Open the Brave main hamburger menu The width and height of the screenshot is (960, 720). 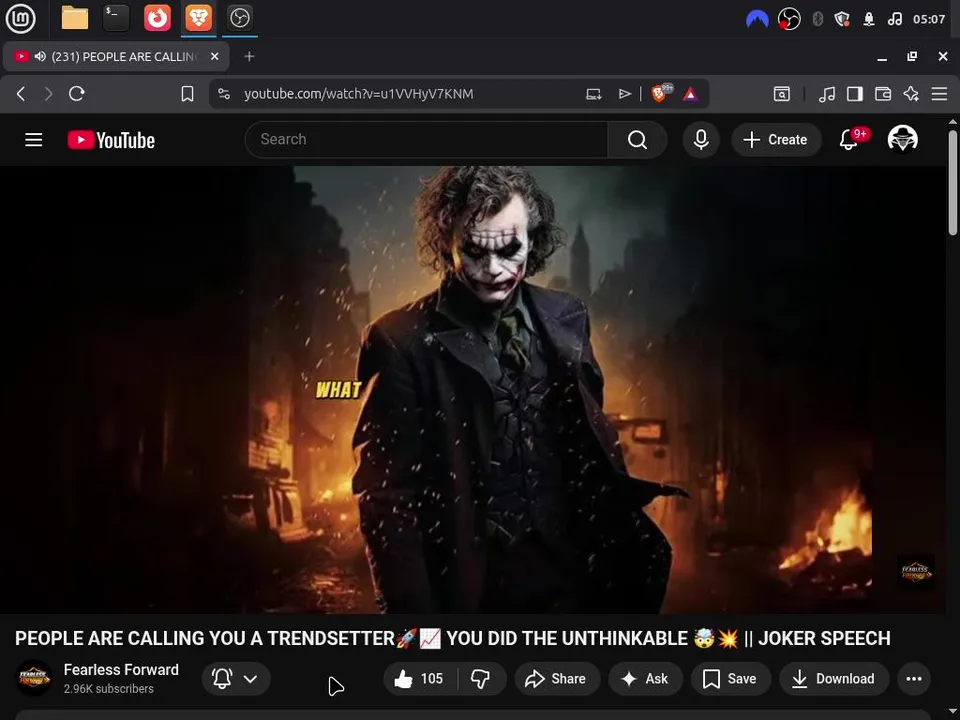pyautogui.click(x=939, y=94)
